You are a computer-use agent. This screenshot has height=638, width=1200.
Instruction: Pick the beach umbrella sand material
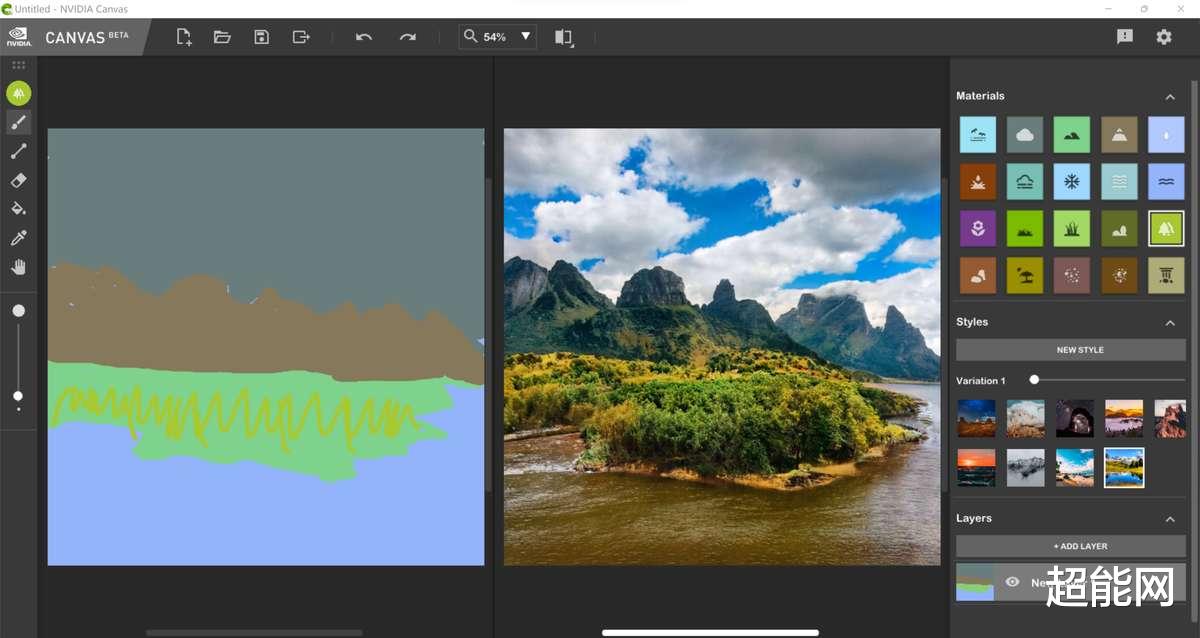tap(1025, 275)
